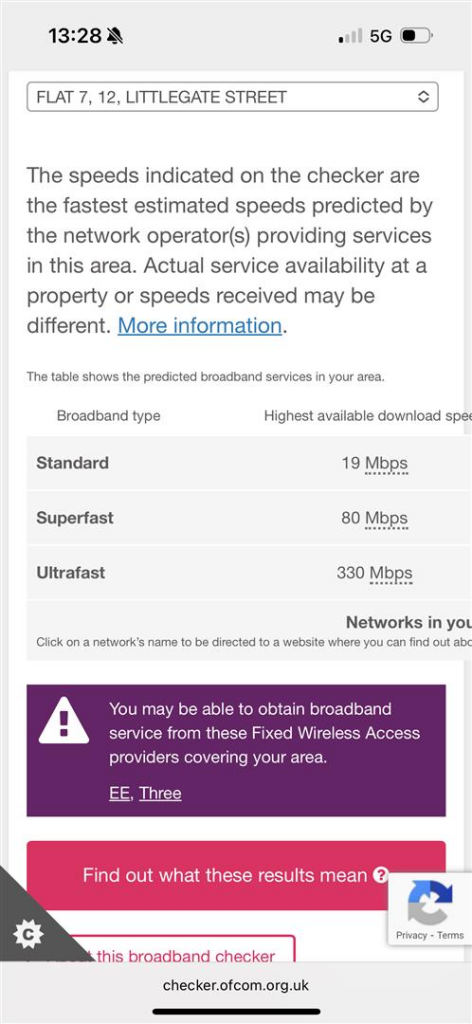This screenshot has width=472, height=1024.
Task: Tap the reCAPTCHA logo badge
Action: [x=430, y=902]
